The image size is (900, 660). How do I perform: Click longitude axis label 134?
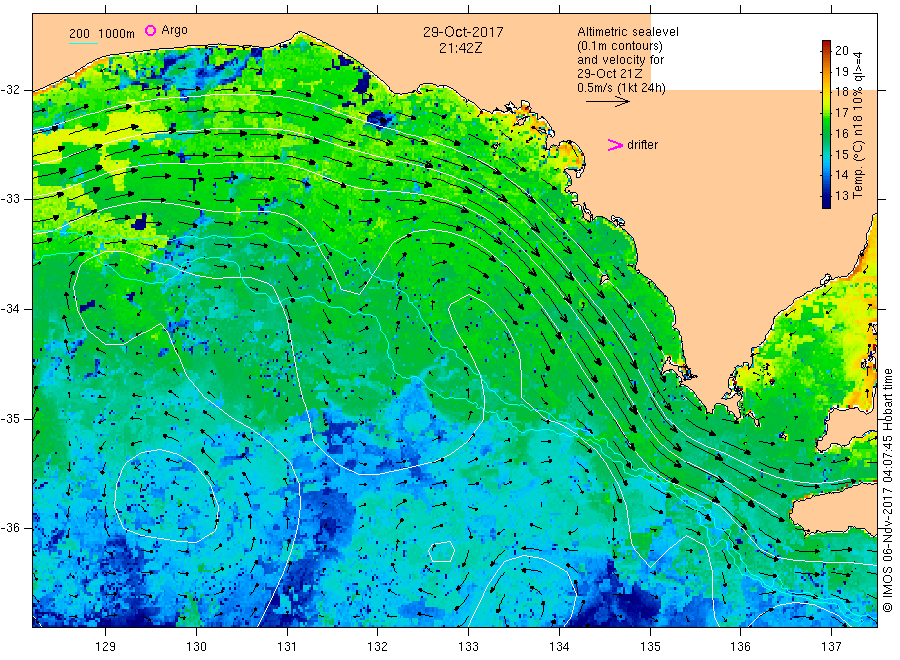559,646
